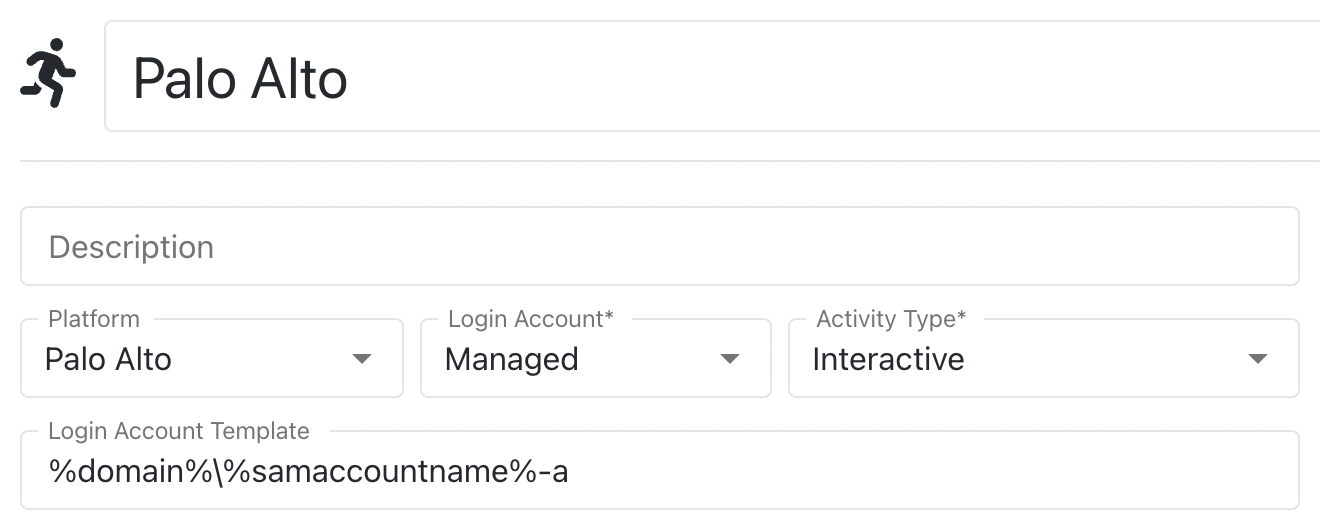Click after the -a suffix in template
1320x528 pixels.
pos(571,471)
